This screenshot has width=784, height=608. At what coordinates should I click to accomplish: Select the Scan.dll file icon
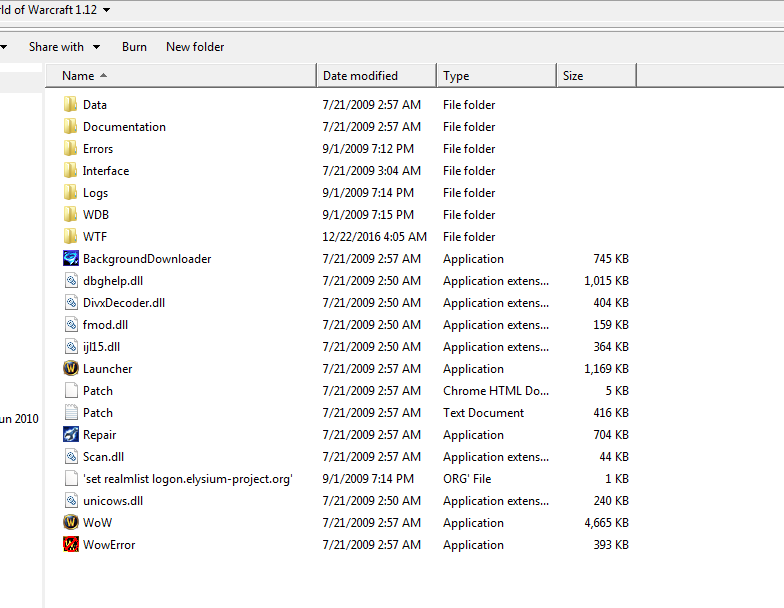pos(71,456)
